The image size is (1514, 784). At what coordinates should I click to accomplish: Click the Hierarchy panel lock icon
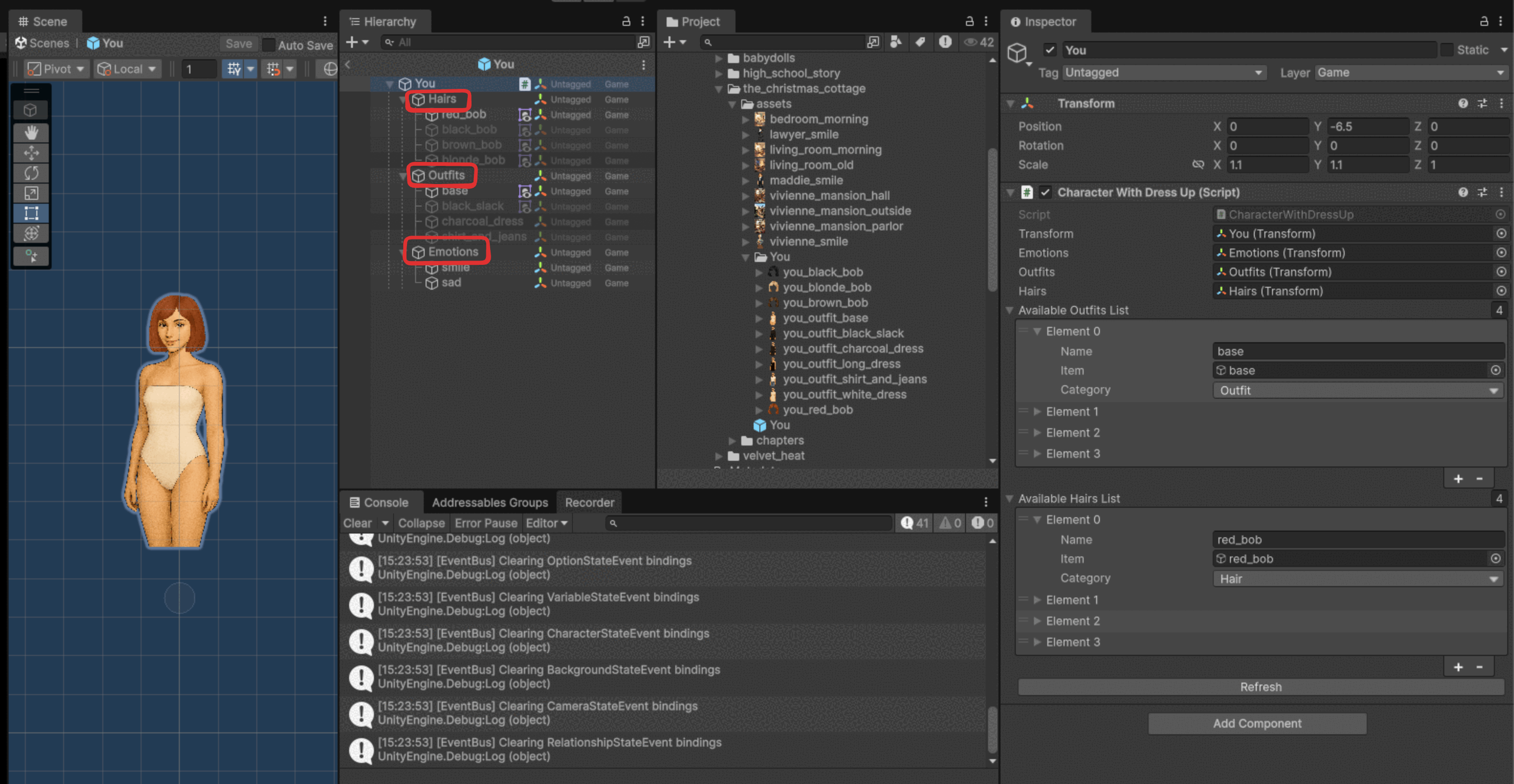tap(626, 22)
